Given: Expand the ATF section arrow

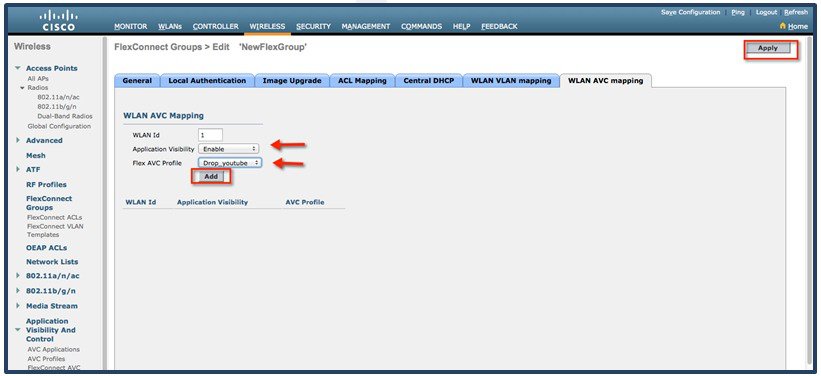Looking at the screenshot, I should pyautogui.click(x=18, y=170).
